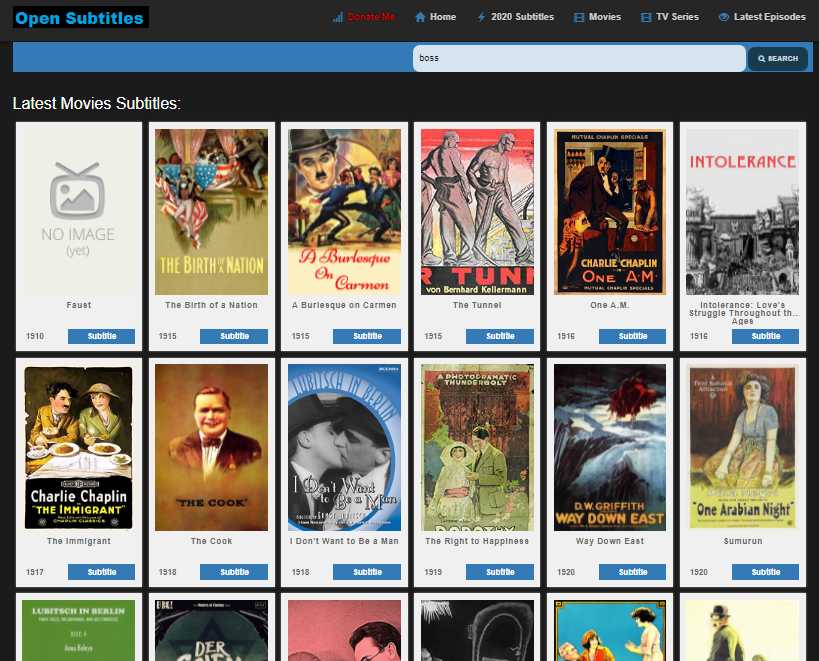The image size is (819, 661).
Task: Open the TV Series section
Action: pos(677,17)
